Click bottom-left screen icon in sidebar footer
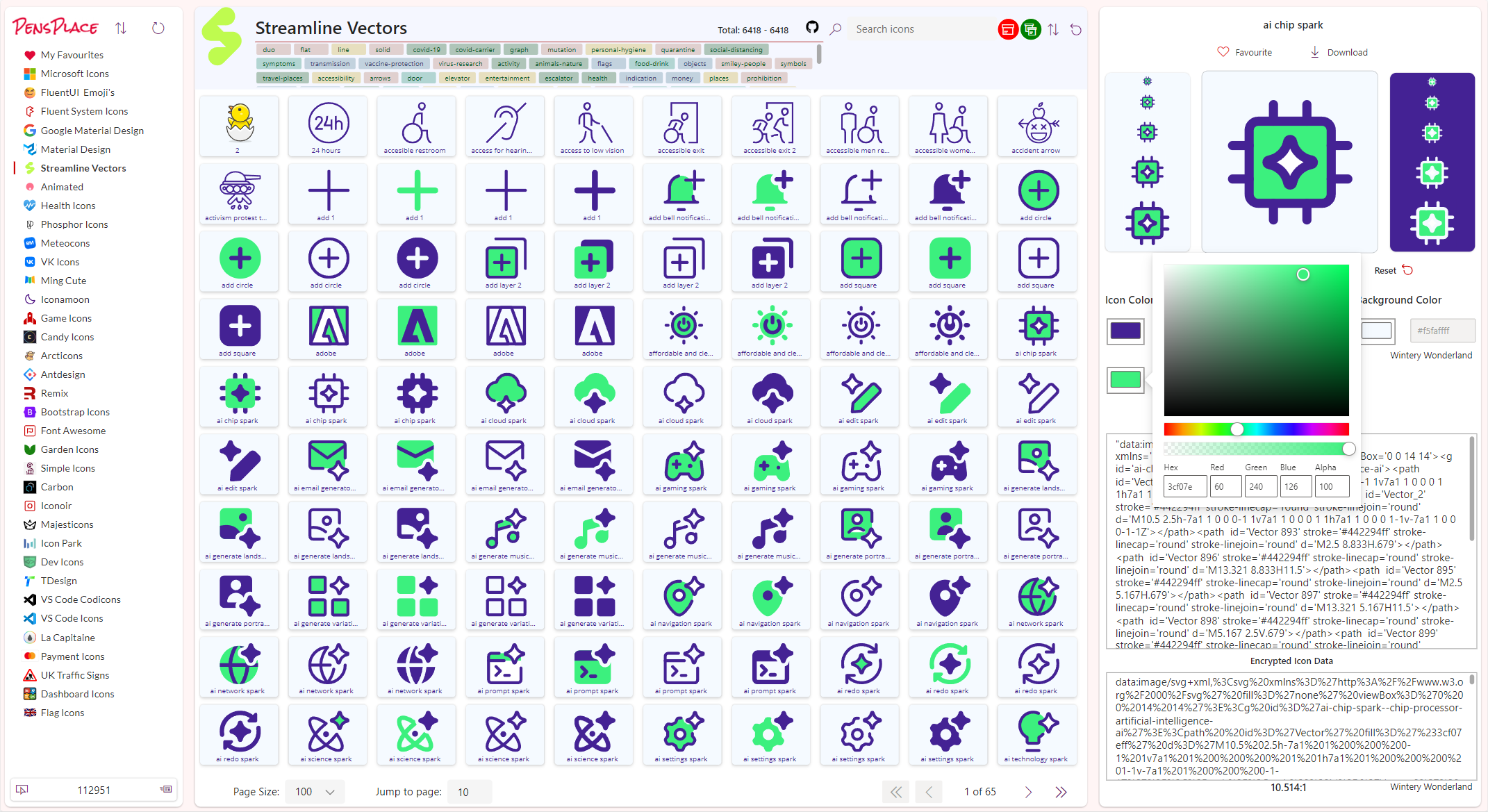Screen dimensions: 1488x812 (22, 790)
